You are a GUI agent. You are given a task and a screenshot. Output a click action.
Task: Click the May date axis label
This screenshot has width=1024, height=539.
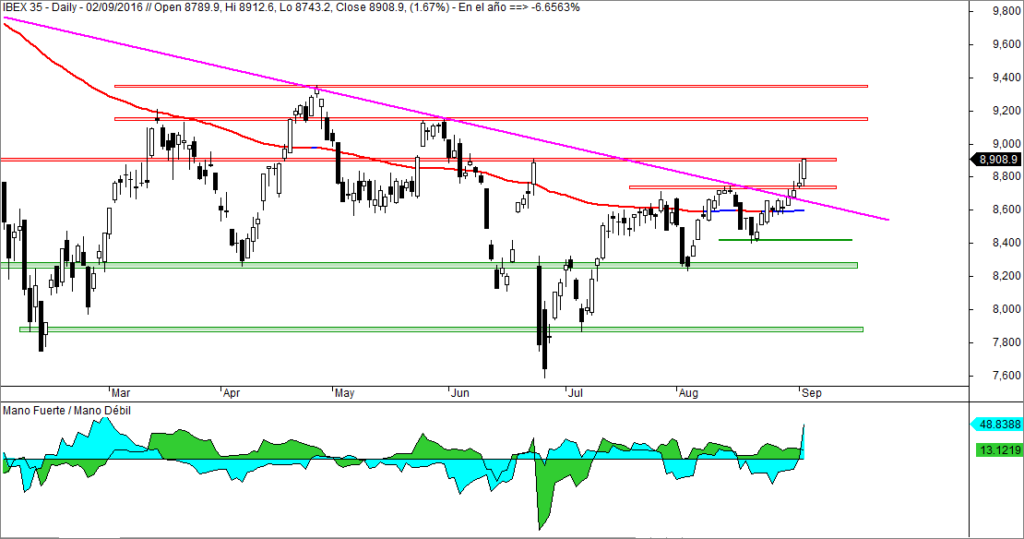click(x=344, y=393)
